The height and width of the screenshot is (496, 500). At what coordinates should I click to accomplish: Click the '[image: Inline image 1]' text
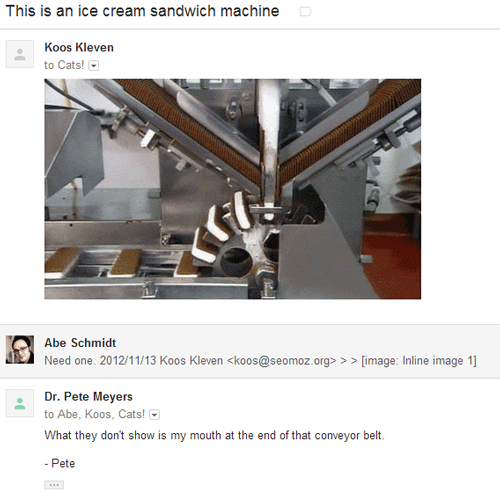419,361
